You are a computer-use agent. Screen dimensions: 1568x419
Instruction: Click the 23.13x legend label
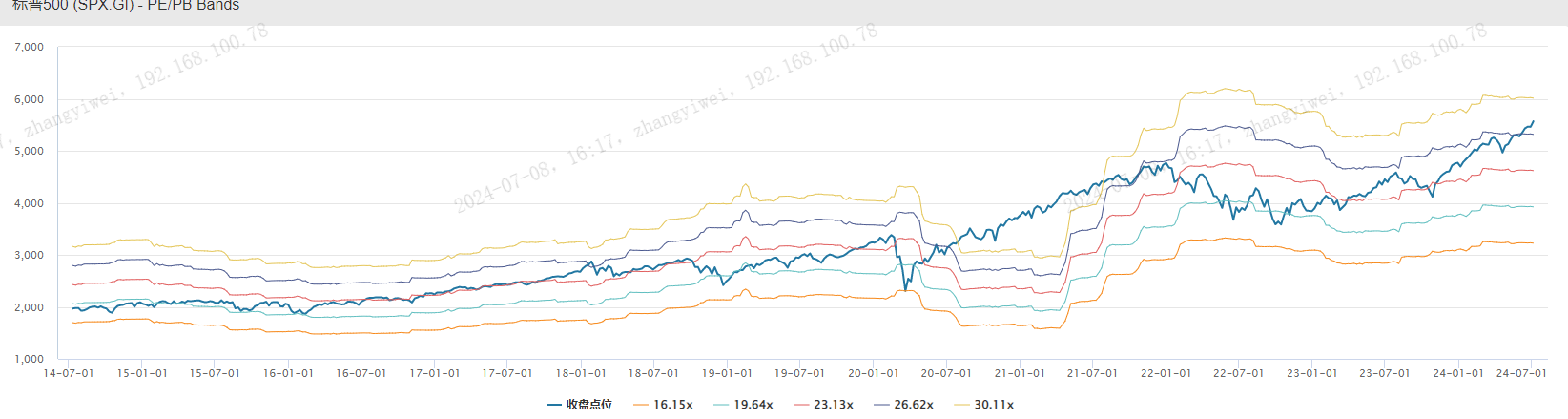pyautogui.click(x=833, y=405)
